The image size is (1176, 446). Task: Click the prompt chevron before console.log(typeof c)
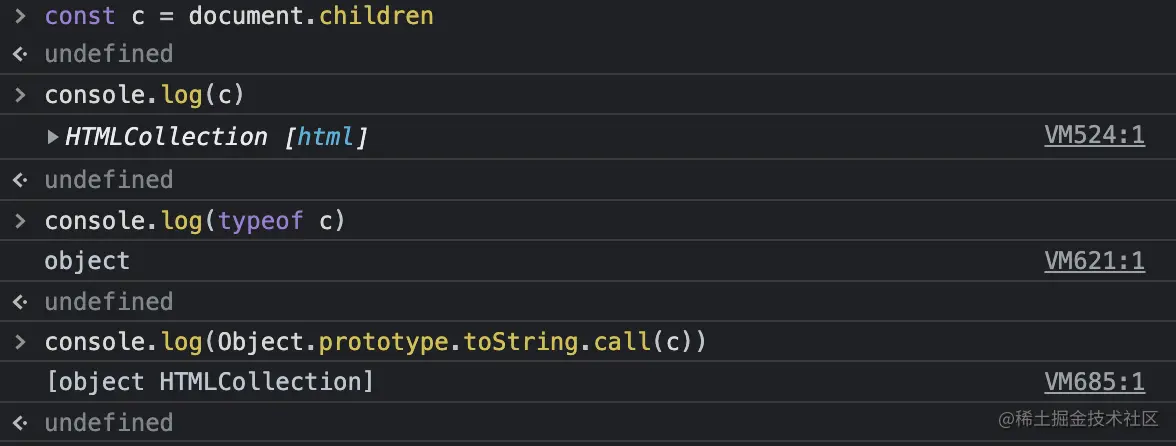(x=20, y=221)
